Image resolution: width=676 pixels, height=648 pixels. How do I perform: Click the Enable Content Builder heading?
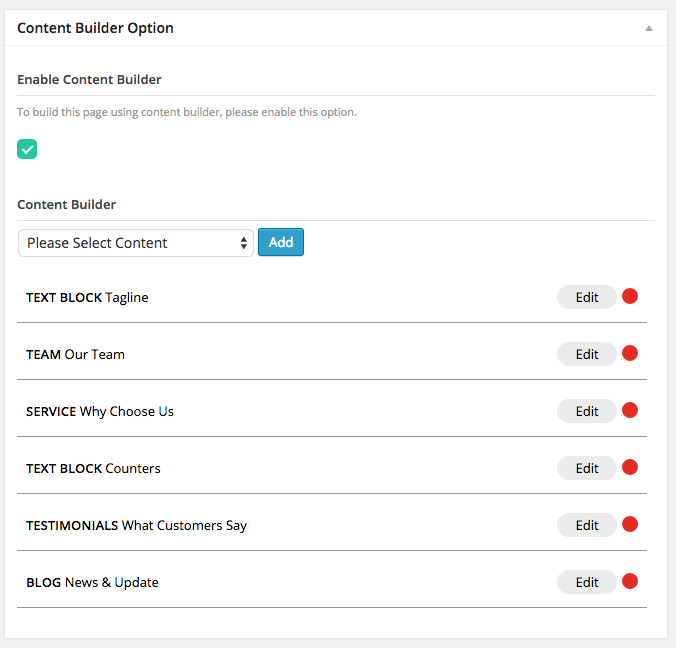(x=89, y=79)
